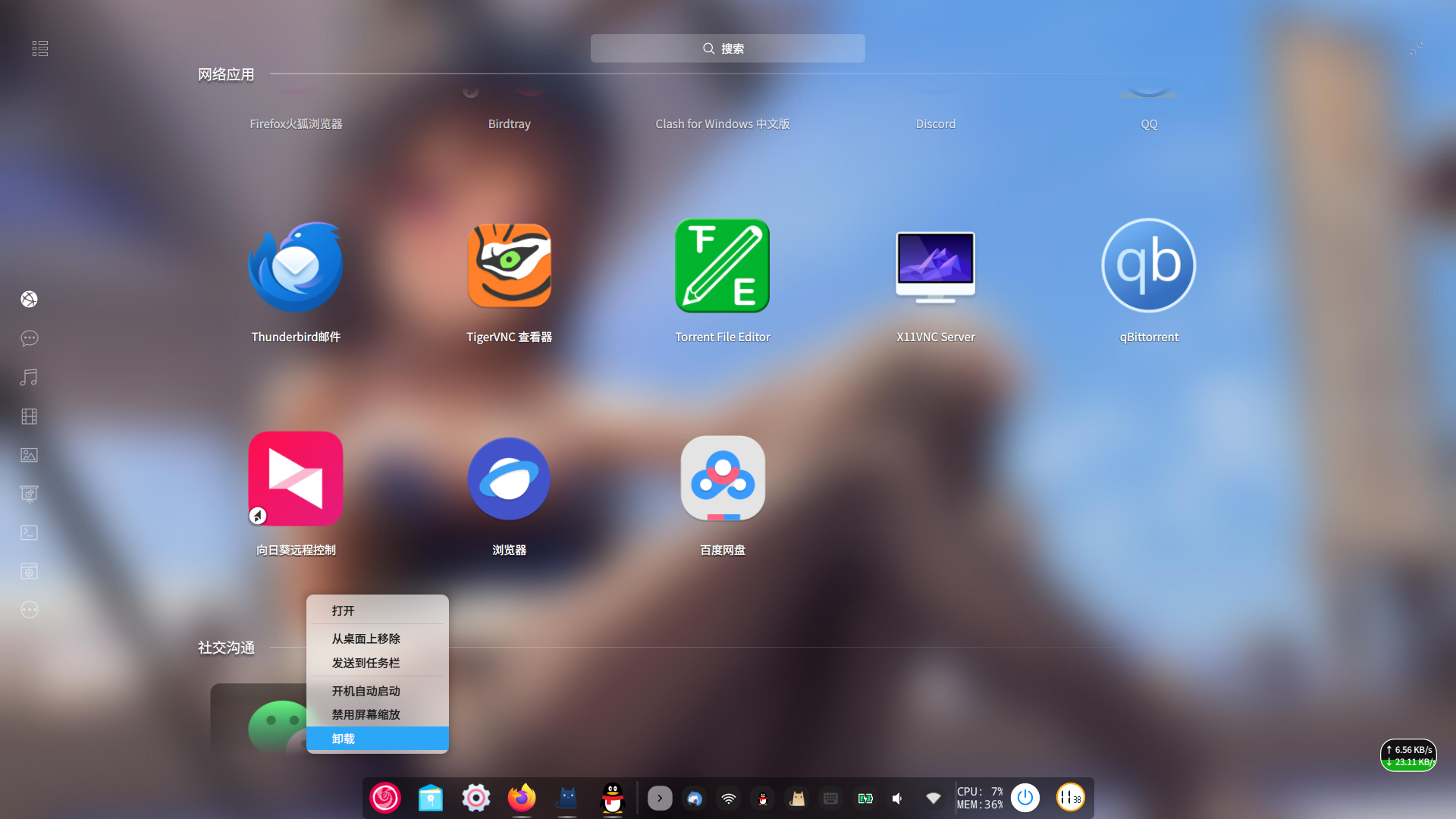Open the volume speaker tray icon
Viewport: 1456px width, 819px height.
point(899,799)
